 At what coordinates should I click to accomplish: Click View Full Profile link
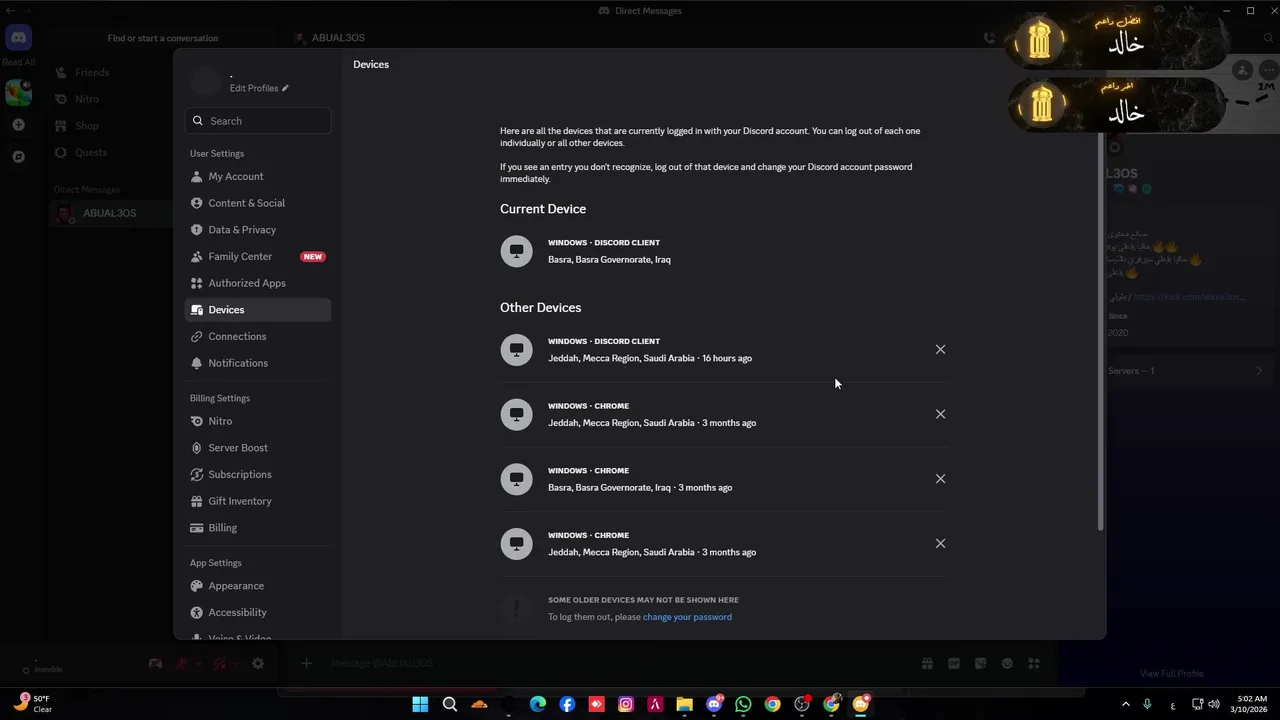coord(1172,674)
